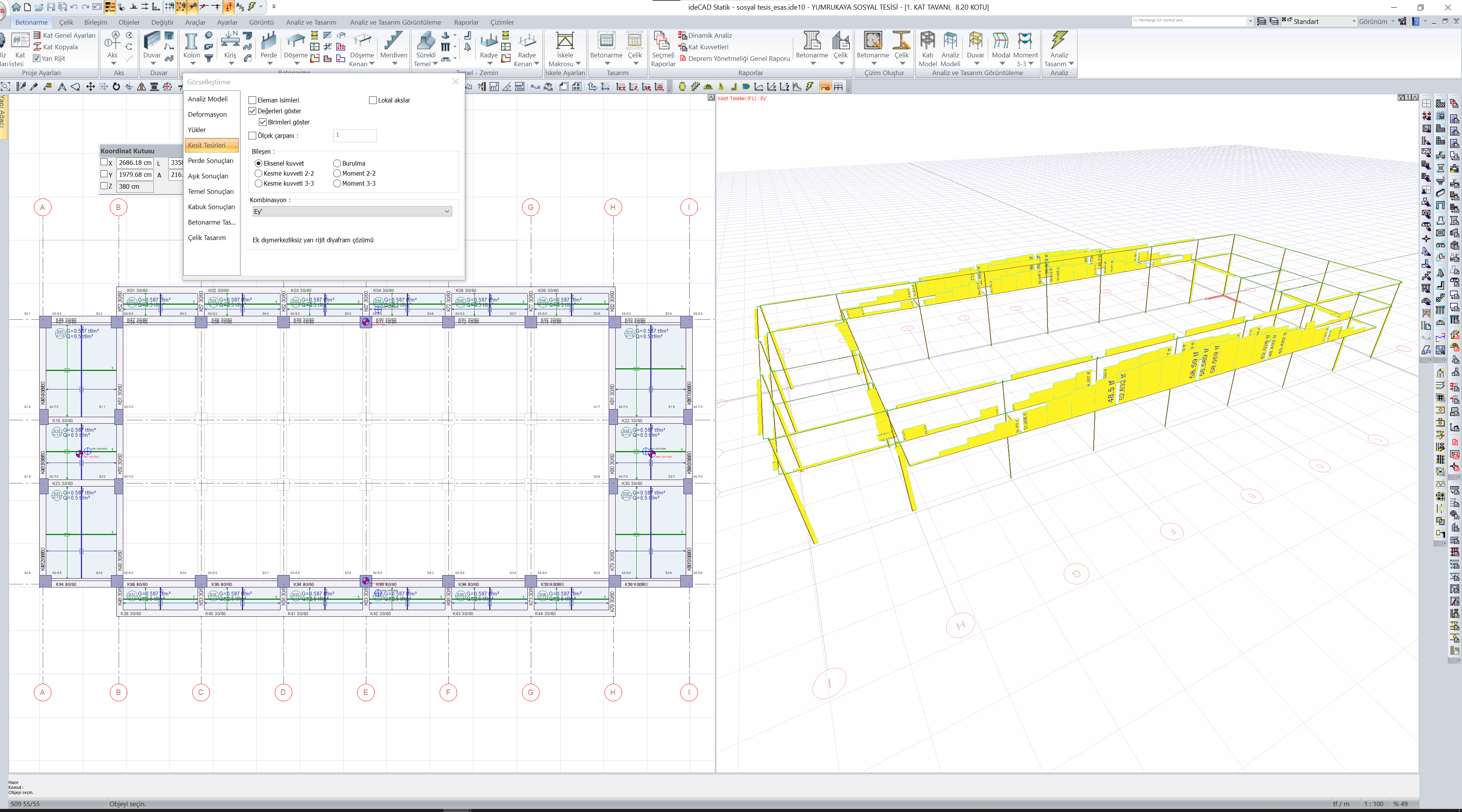The height and width of the screenshot is (812, 1462).
Task: Enable Eleman isimleri checkbox
Action: 253,100
